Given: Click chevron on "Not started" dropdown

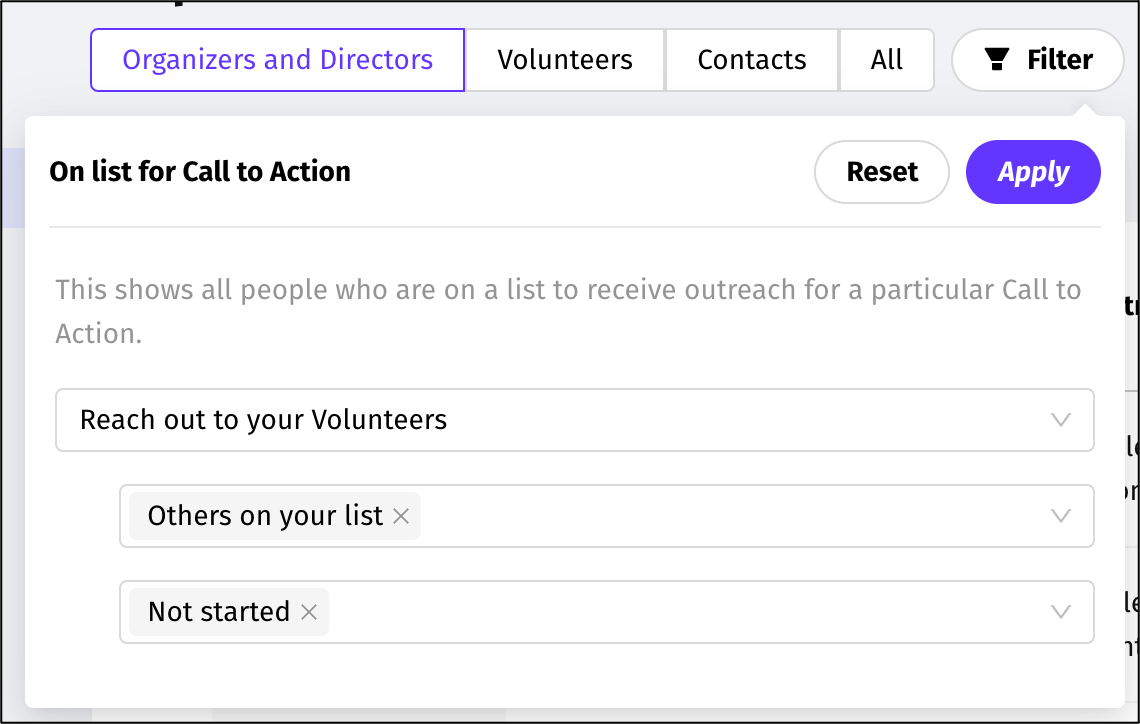Looking at the screenshot, I should point(1062,612).
